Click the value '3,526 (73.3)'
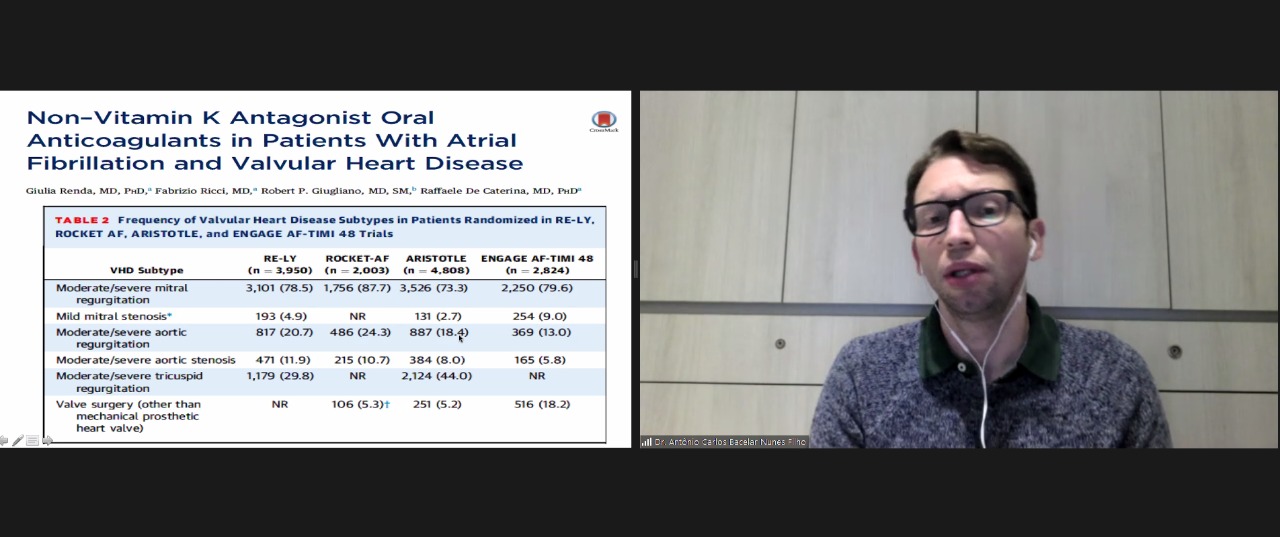This screenshot has height=537, width=1280. pos(434,288)
